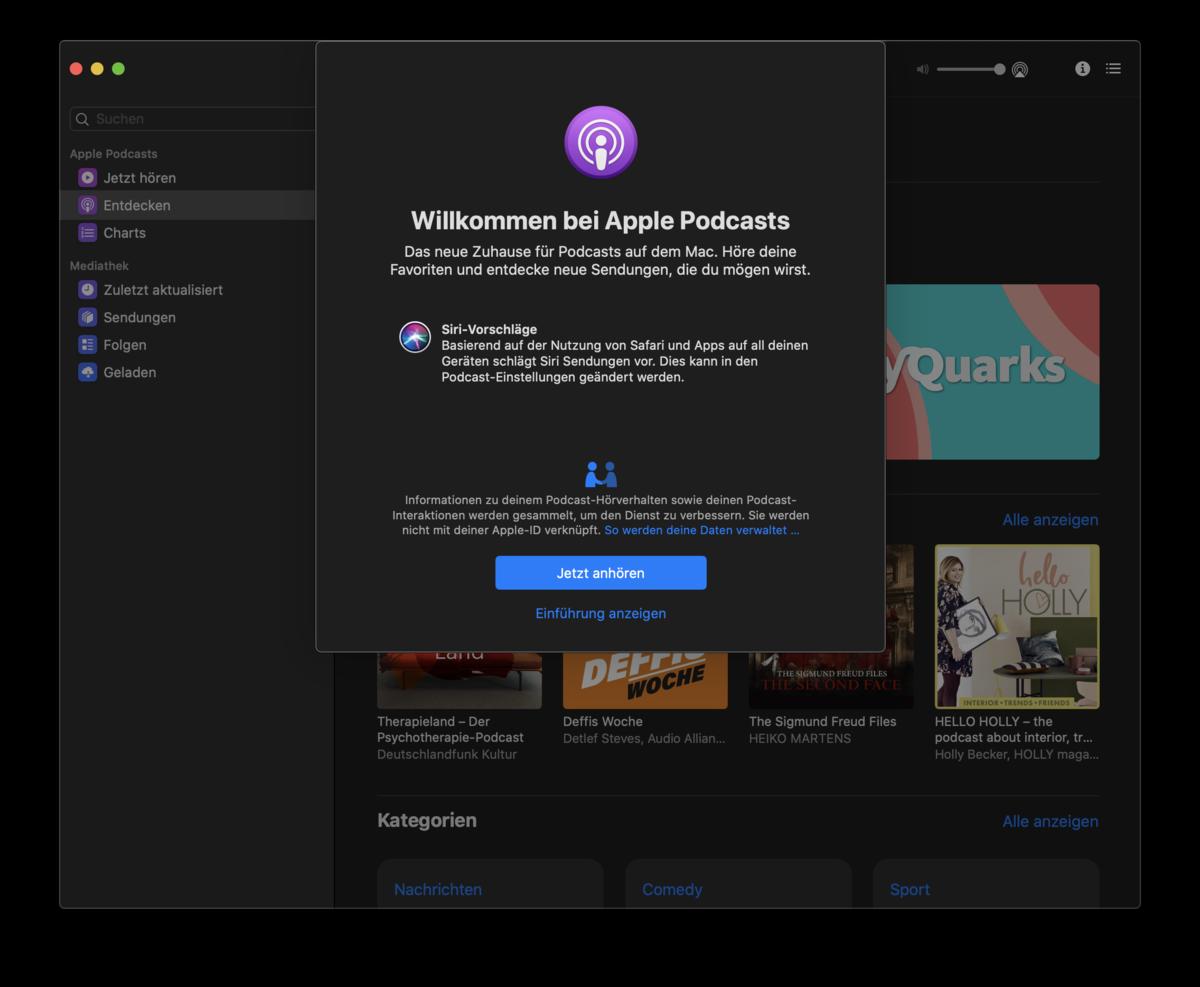Open 'So werden deine Daten verwaltet' link
Image resolution: width=1200 pixels, height=987 pixels.
(x=702, y=530)
